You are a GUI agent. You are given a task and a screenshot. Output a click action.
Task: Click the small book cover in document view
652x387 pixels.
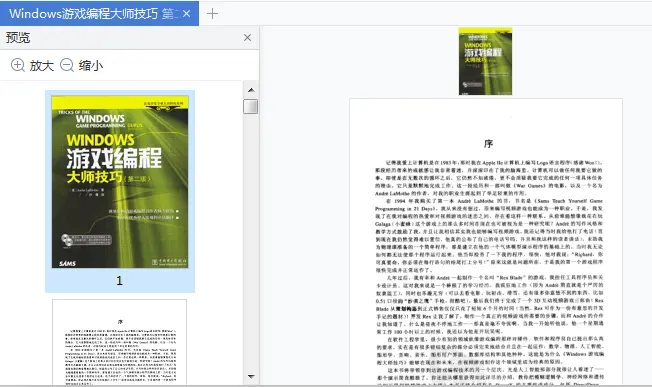(485, 62)
